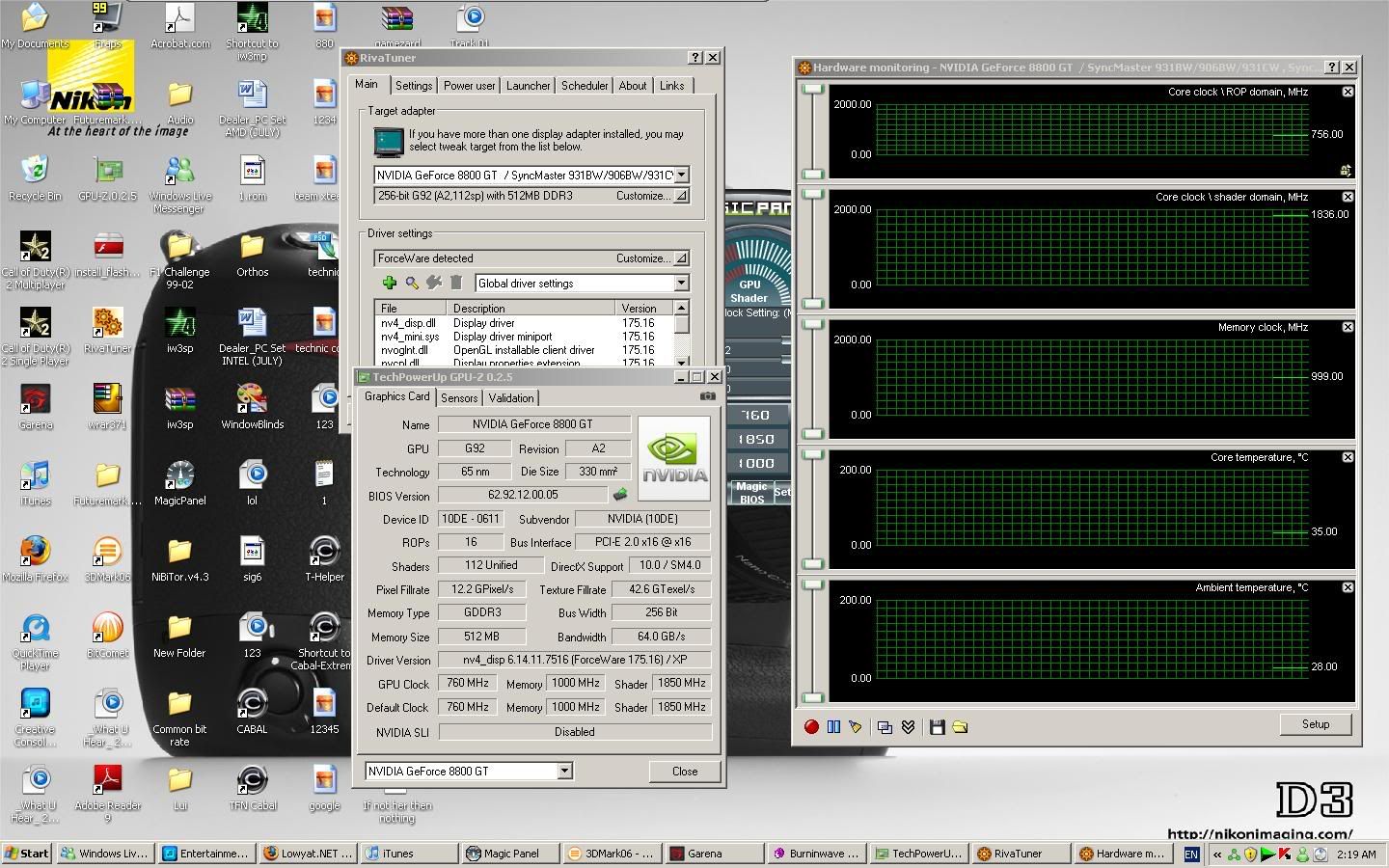Click the Close button in GPU-Z

coord(685,771)
